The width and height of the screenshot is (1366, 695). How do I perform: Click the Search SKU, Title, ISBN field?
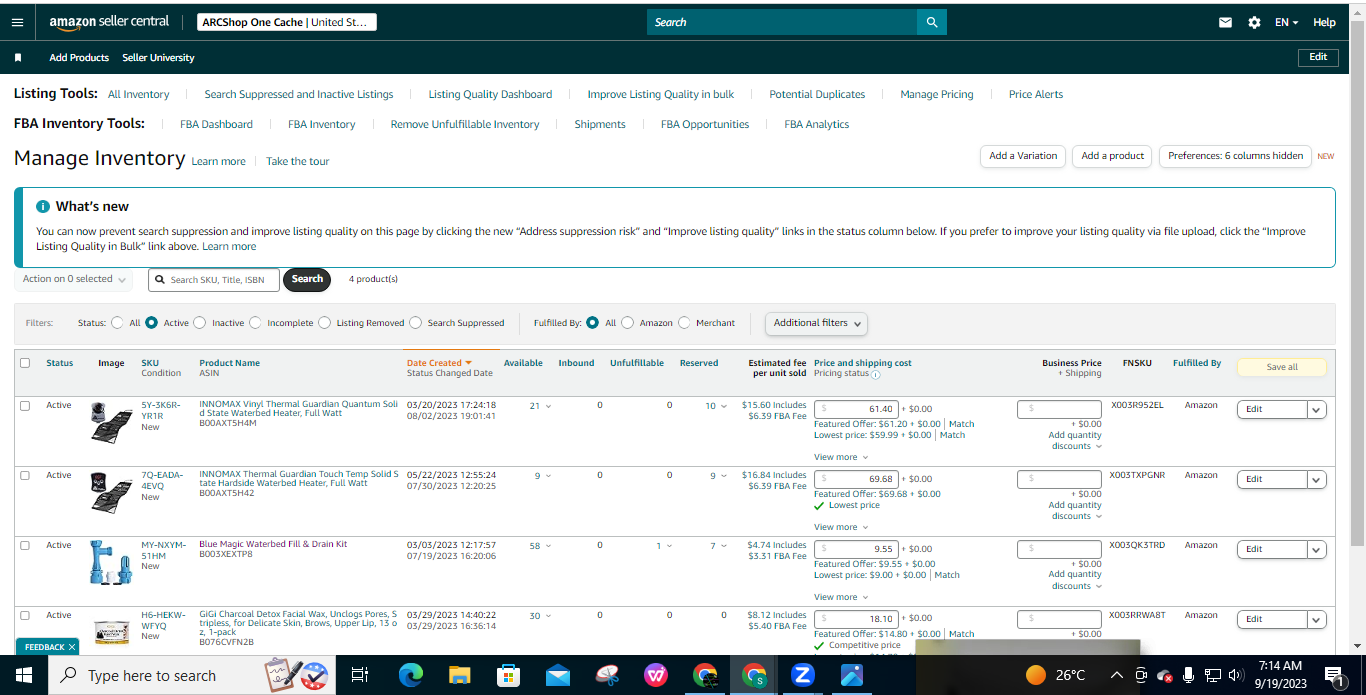tap(214, 280)
